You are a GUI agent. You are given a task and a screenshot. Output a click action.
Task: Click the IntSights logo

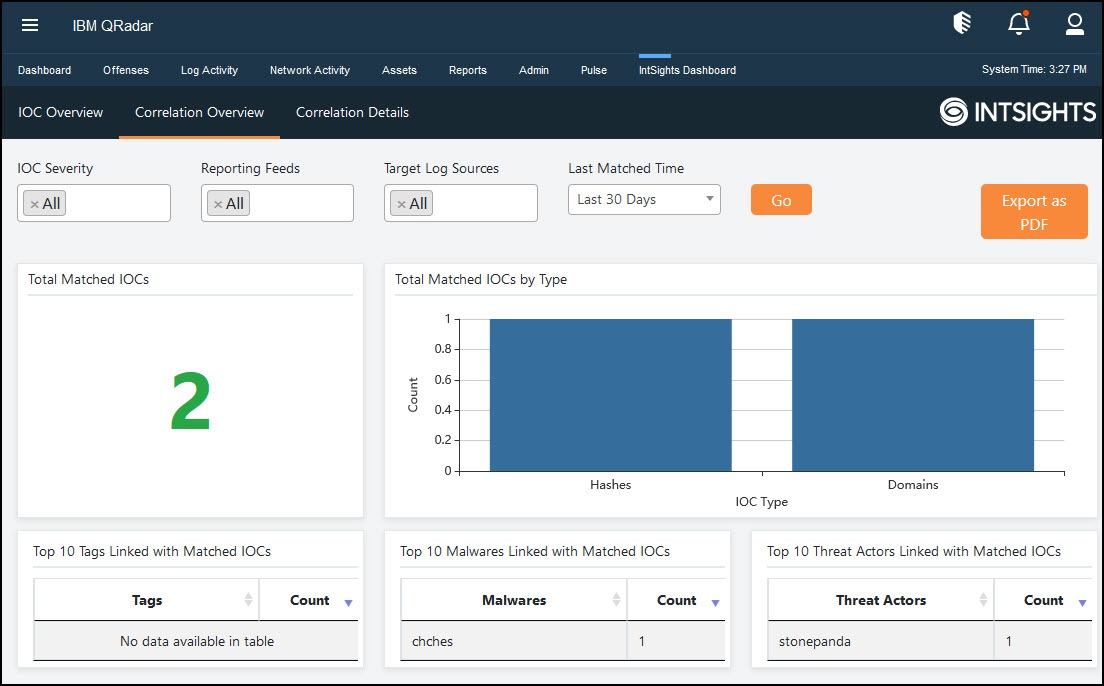(x=1017, y=112)
